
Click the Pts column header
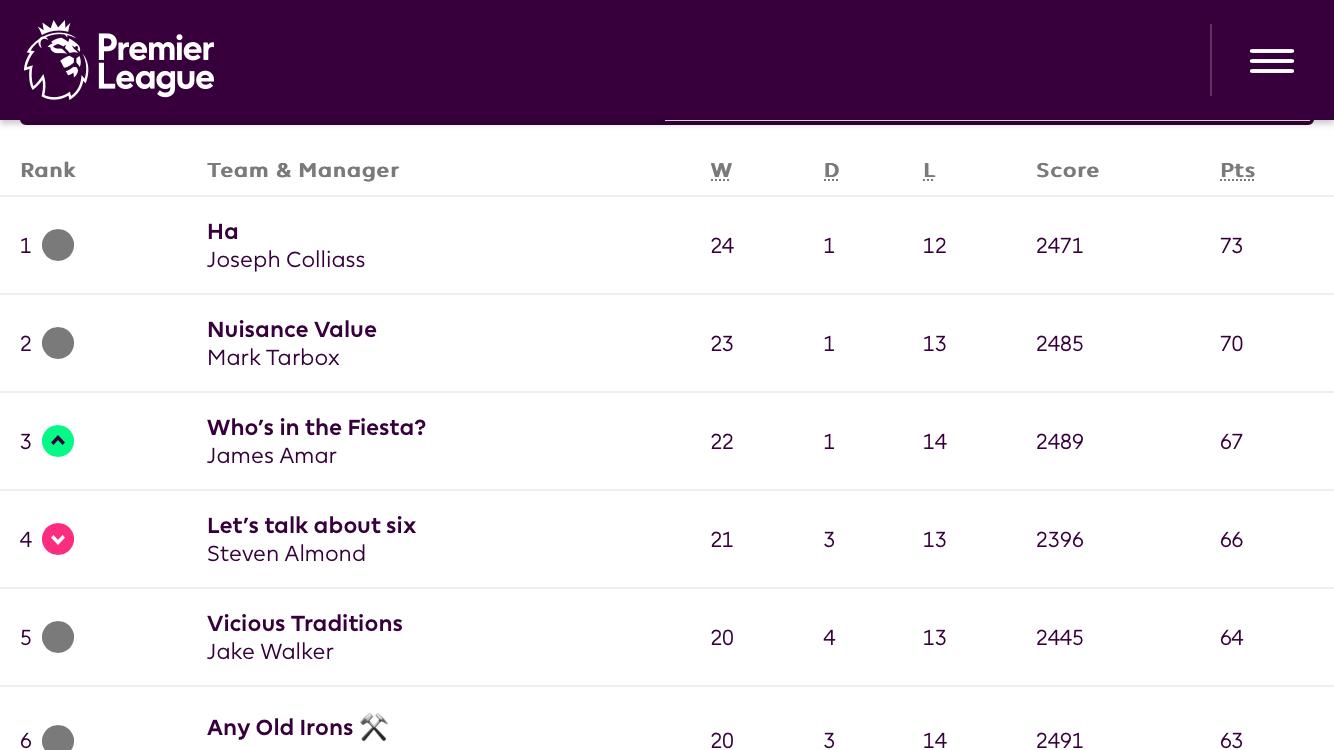[x=1237, y=170]
